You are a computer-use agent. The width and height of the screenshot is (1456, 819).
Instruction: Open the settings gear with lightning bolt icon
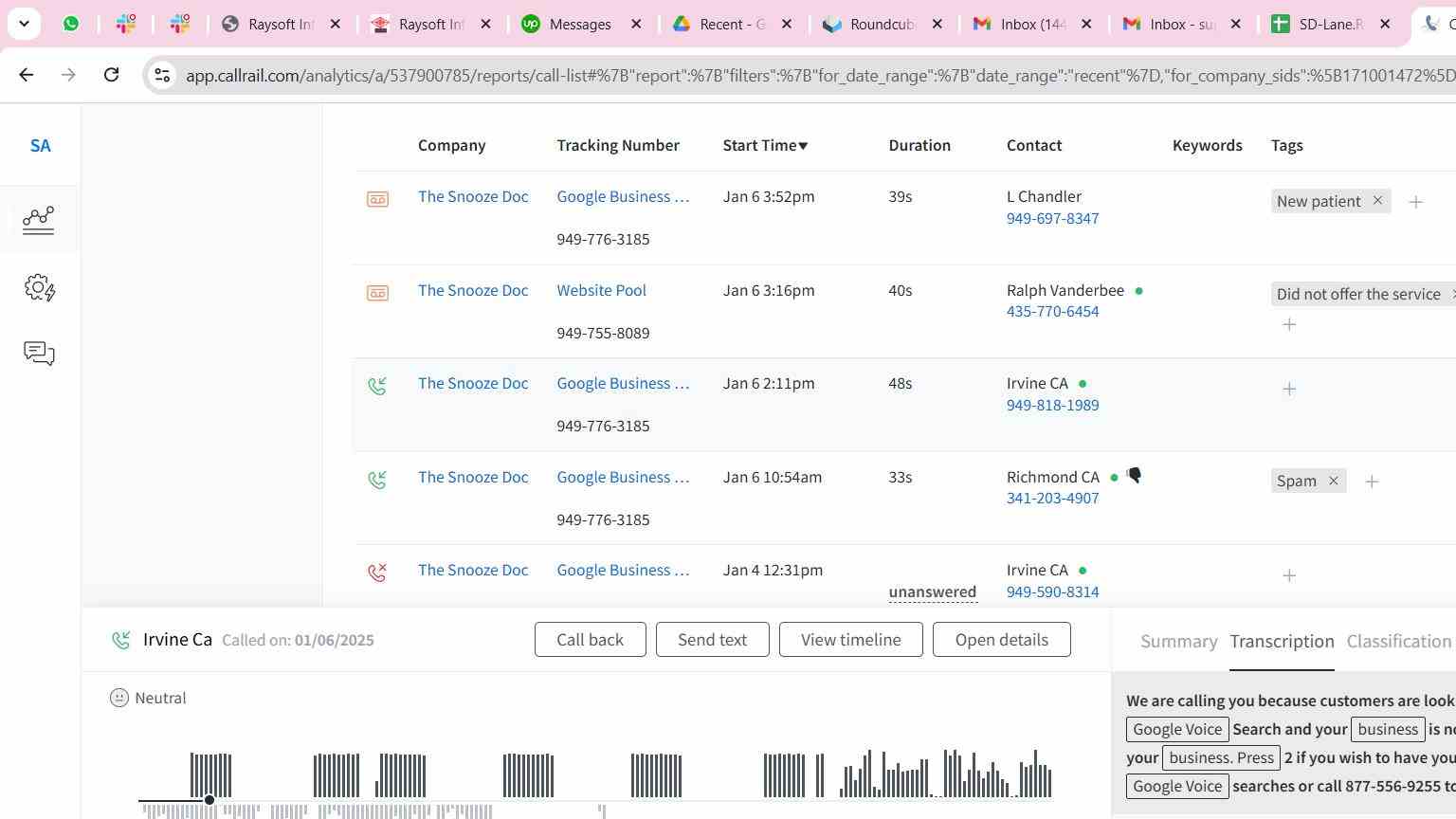click(40, 288)
